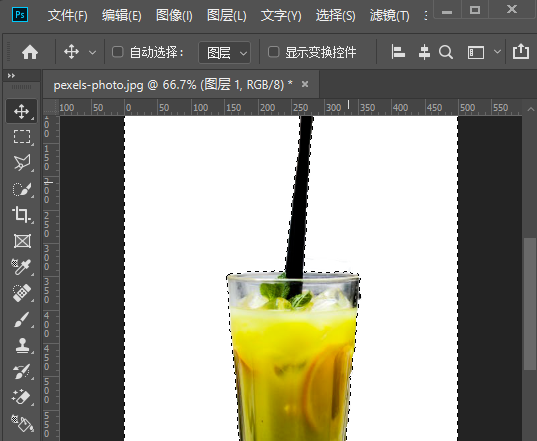Screen dimensions: 537x441
Task: Open the Search magnifier icon
Action: [446, 52]
